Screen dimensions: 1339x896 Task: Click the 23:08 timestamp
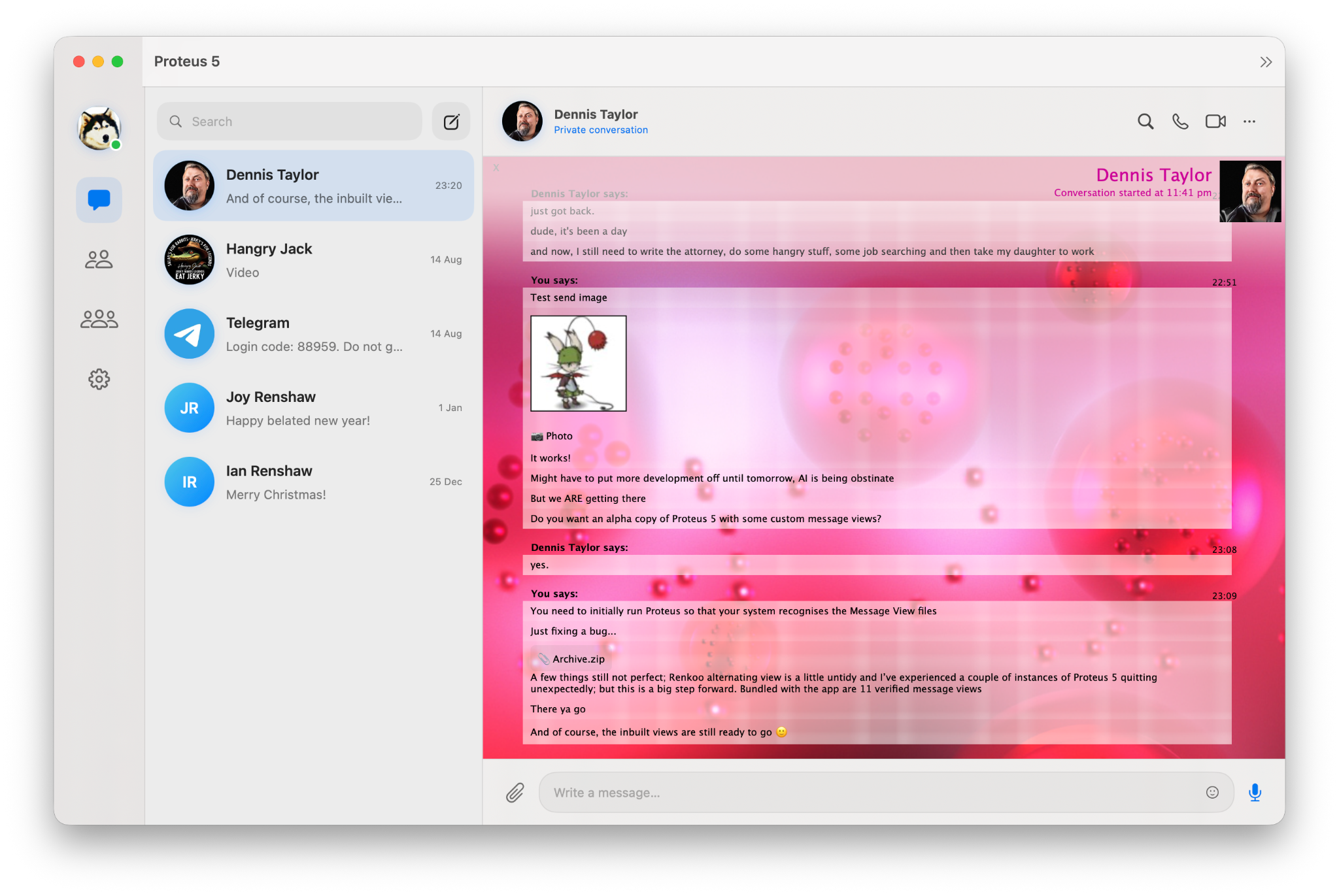click(x=1224, y=550)
